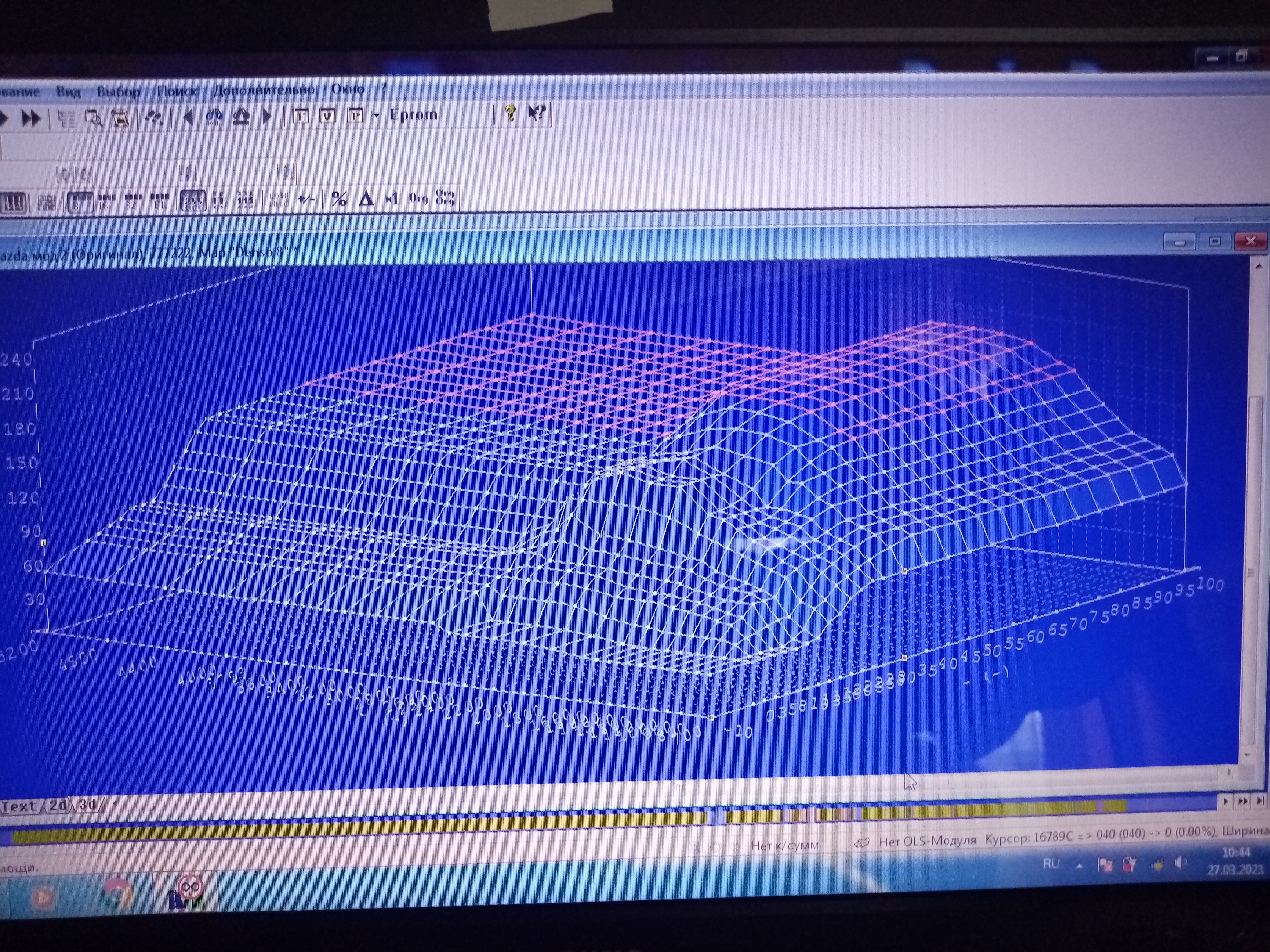Click the magnifier map search icon

pyautogui.click(x=94, y=119)
